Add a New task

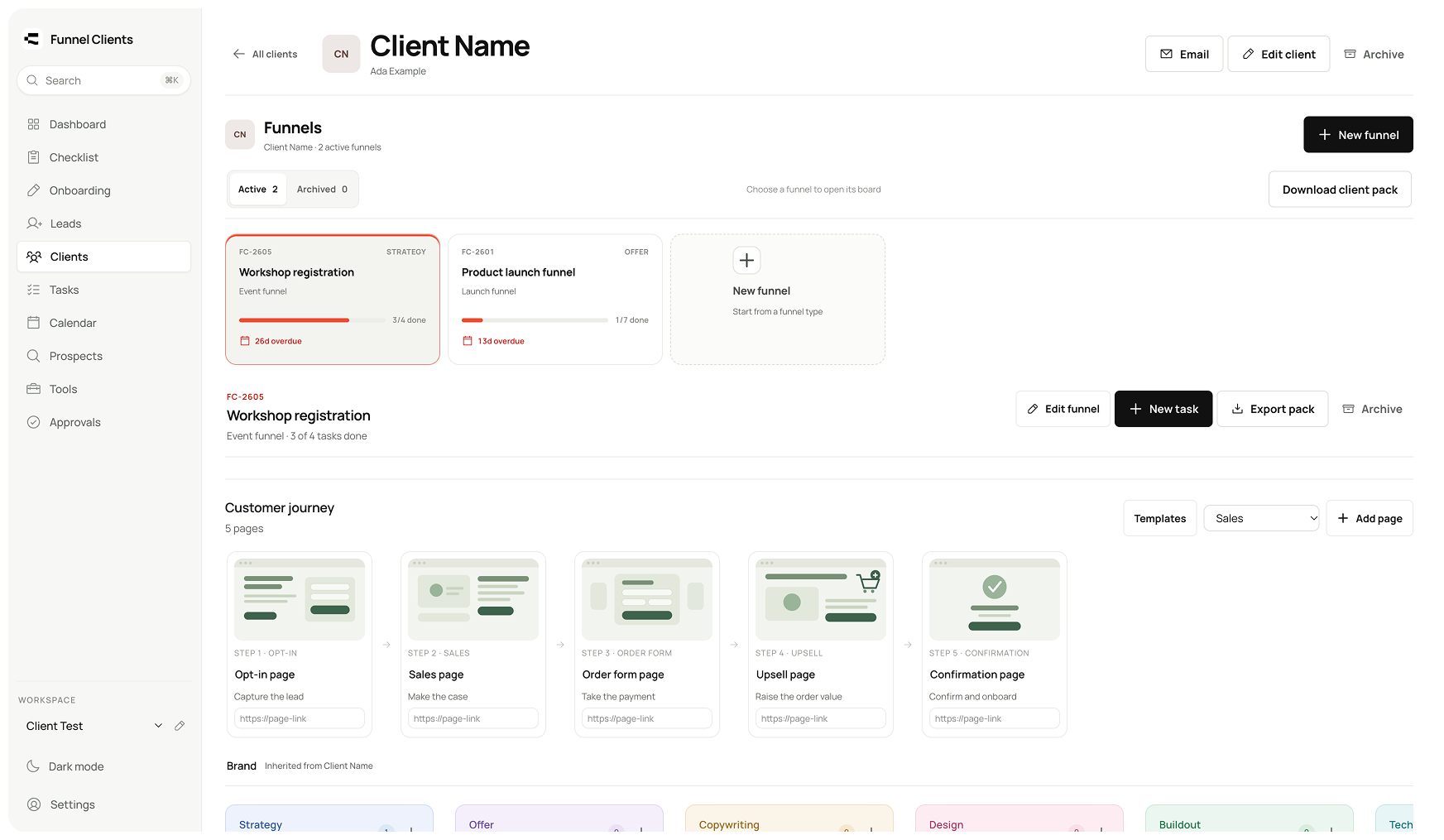1163,409
